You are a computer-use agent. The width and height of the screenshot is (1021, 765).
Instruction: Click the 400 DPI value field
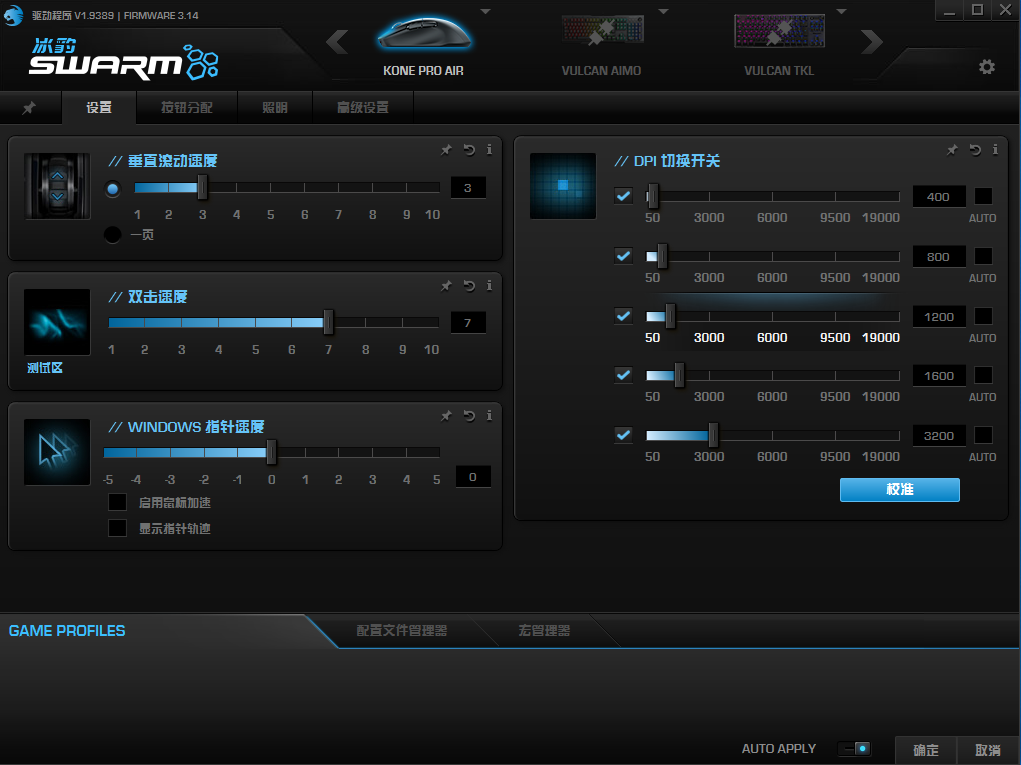coord(938,197)
